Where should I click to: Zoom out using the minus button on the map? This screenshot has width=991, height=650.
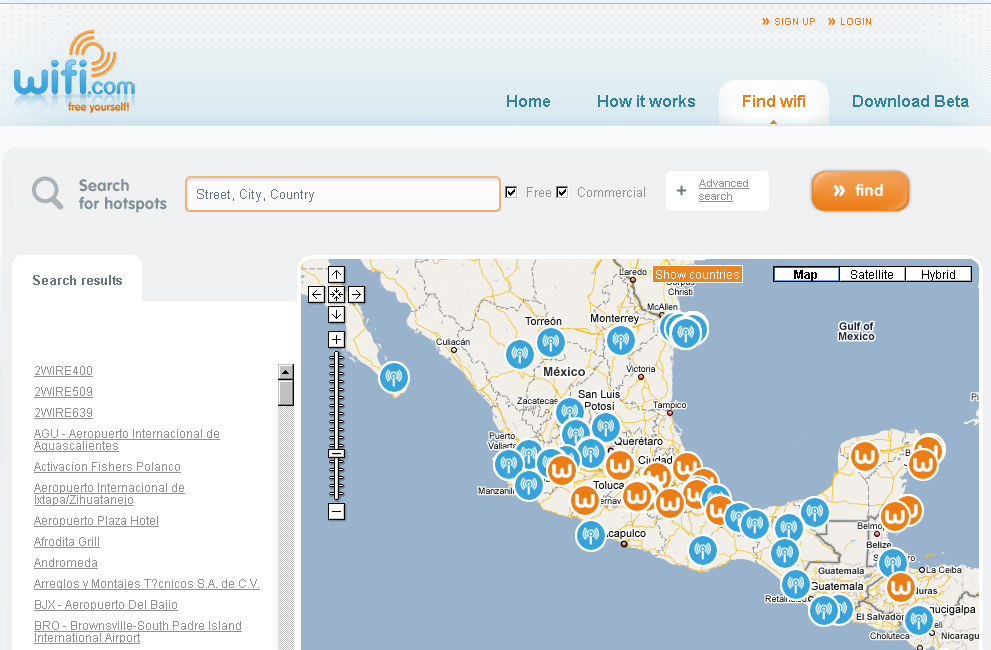pyautogui.click(x=336, y=511)
